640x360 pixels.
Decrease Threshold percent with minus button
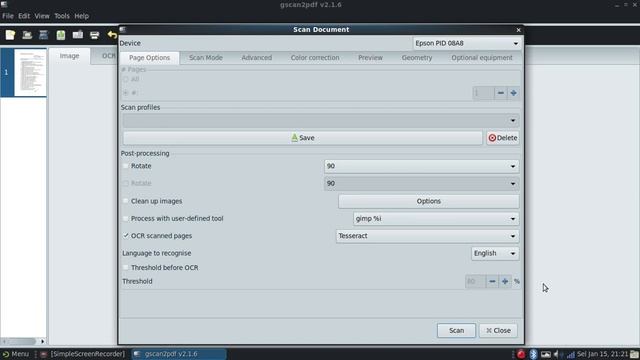pyautogui.click(x=492, y=281)
